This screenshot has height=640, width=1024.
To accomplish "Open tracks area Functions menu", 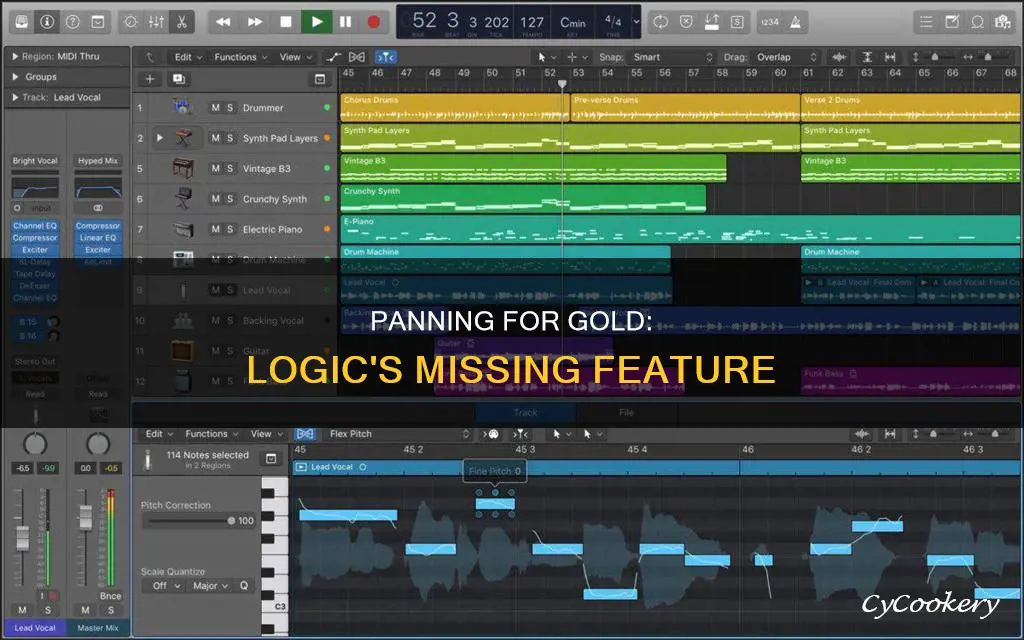I will click(240, 57).
